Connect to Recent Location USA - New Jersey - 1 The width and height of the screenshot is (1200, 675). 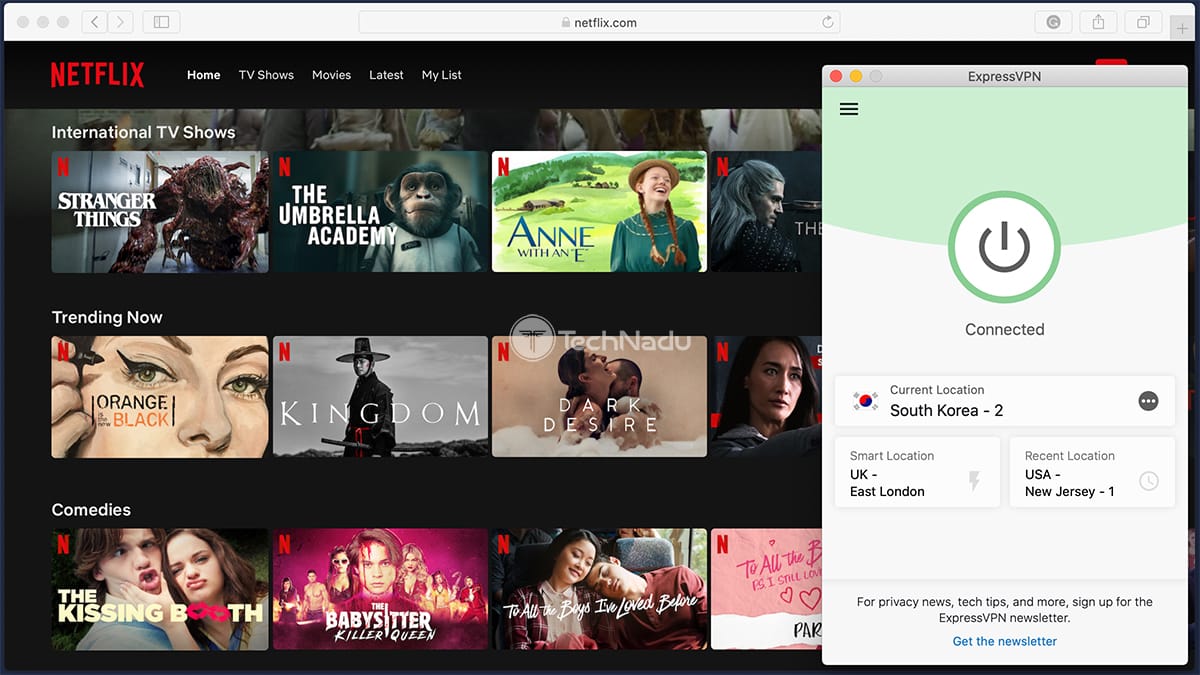[x=1092, y=472]
